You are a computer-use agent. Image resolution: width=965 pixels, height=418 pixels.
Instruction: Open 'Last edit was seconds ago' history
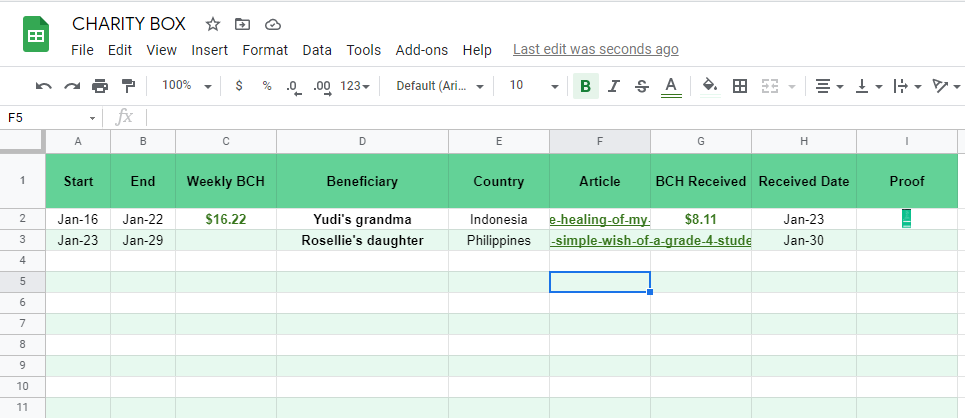(596, 49)
